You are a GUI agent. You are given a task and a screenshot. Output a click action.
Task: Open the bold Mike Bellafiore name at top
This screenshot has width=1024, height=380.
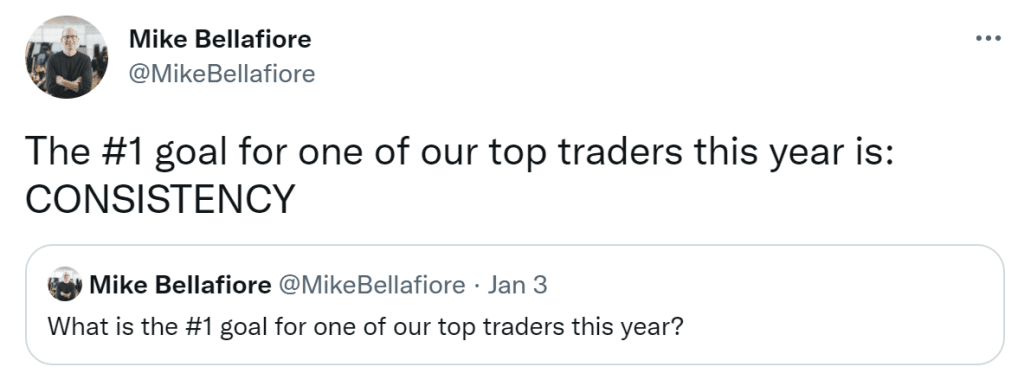point(220,39)
